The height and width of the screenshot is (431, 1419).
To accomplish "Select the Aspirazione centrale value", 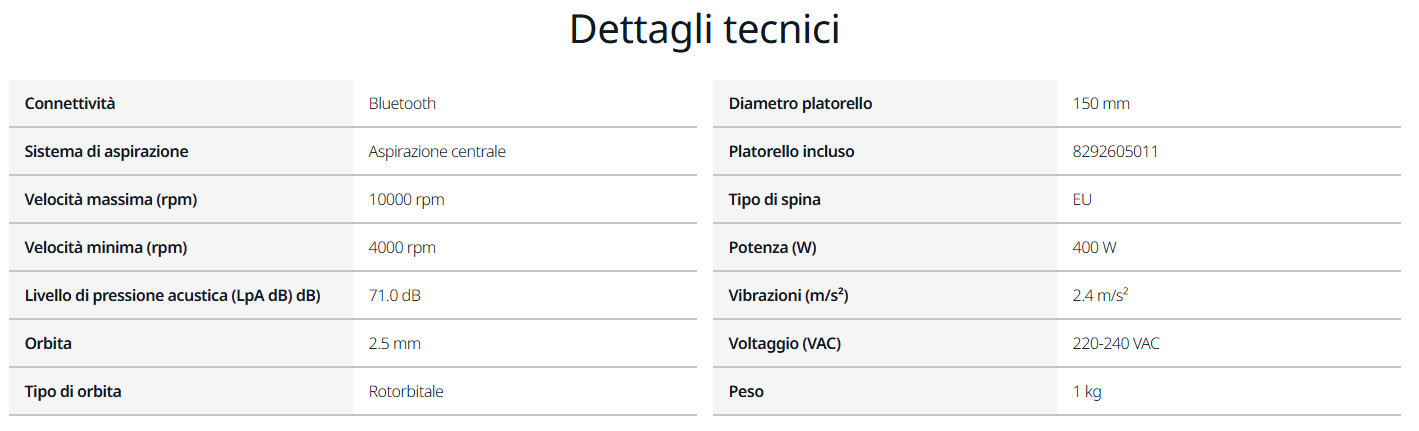I will pos(437,152).
